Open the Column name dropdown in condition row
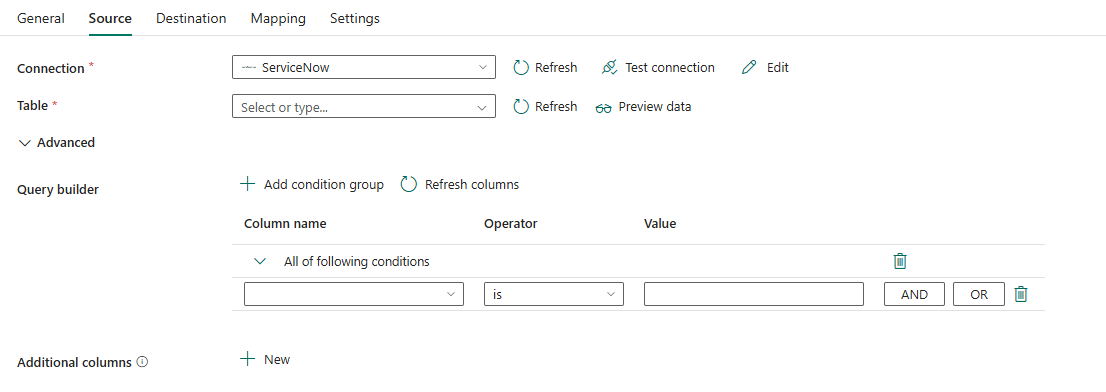1106x392 pixels. [x=353, y=294]
